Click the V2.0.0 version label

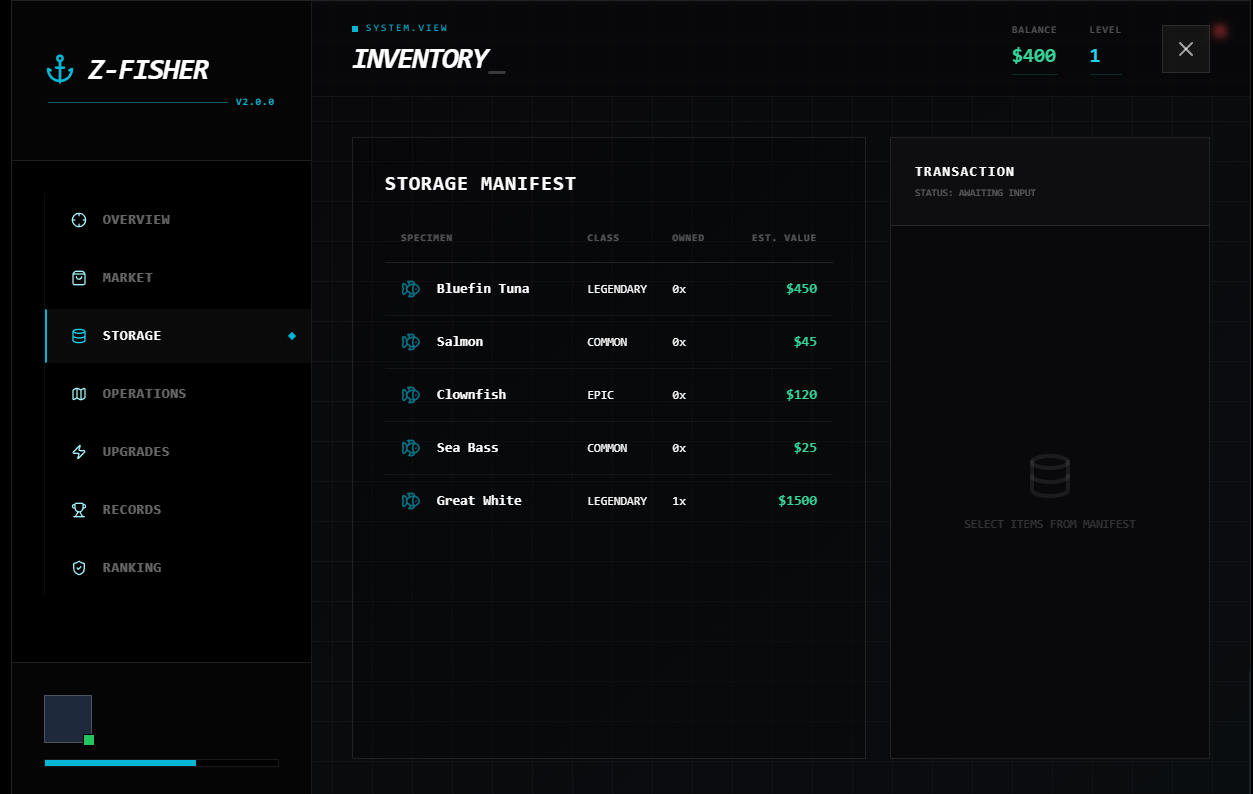click(x=255, y=102)
